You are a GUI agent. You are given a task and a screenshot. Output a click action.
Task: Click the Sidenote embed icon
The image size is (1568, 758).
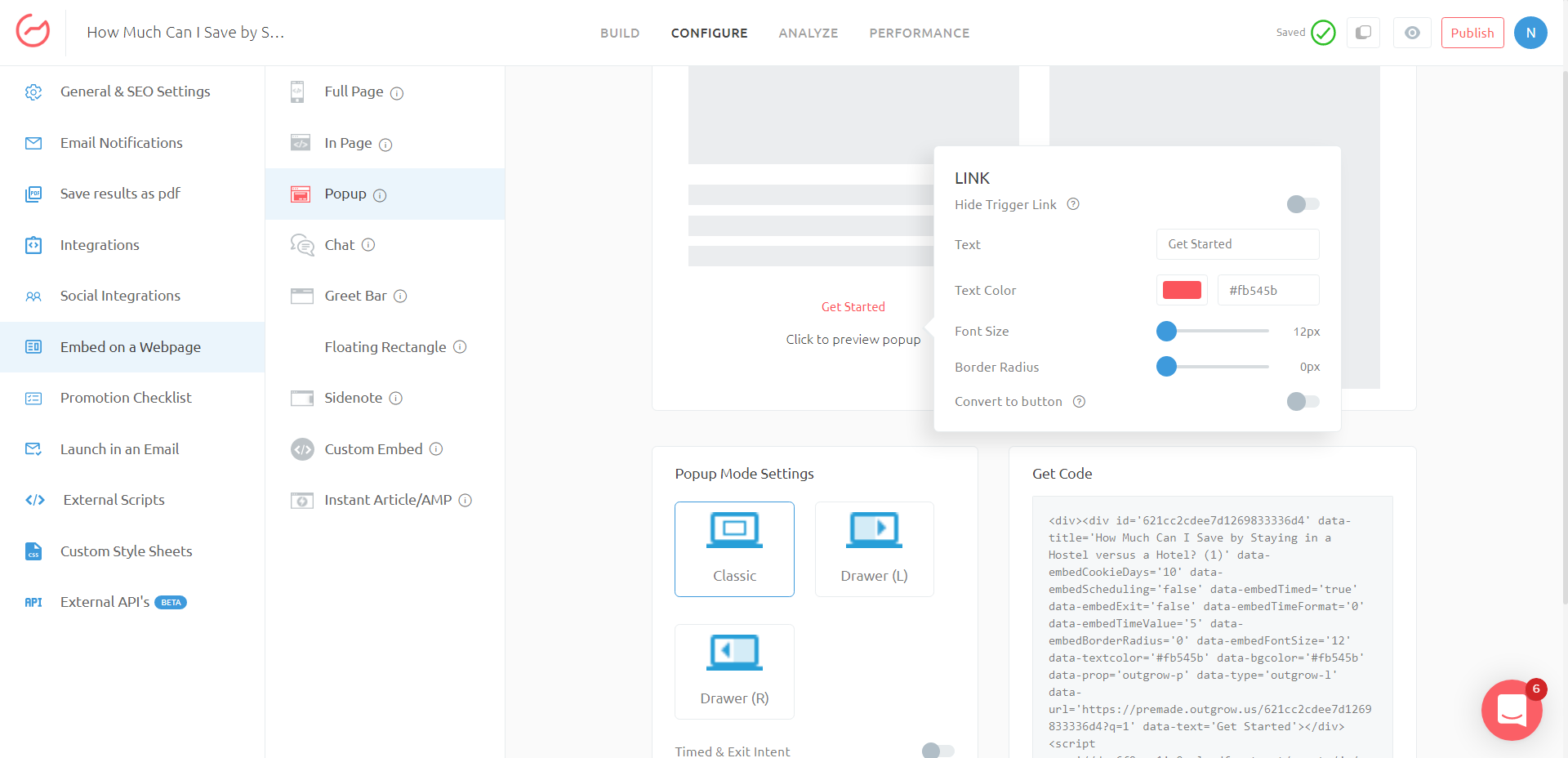(302, 398)
